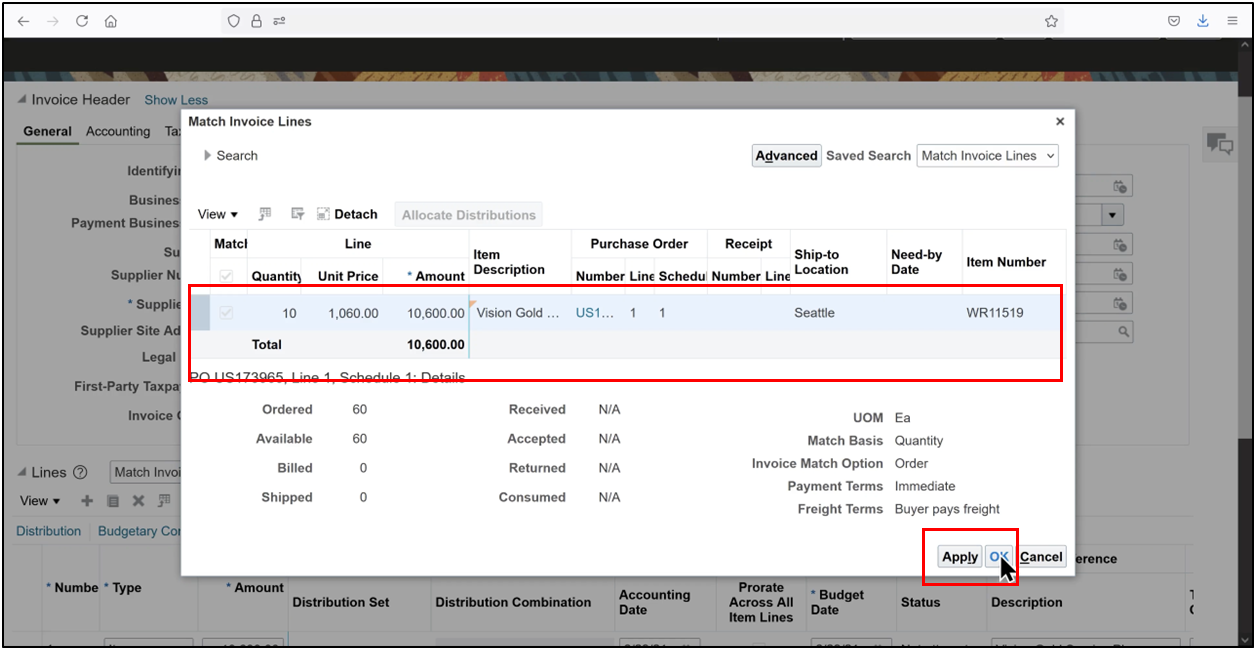
Task: Uncheck the matched invoice line row checkbox
Action: pyautogui.click(x=226, y=311)
